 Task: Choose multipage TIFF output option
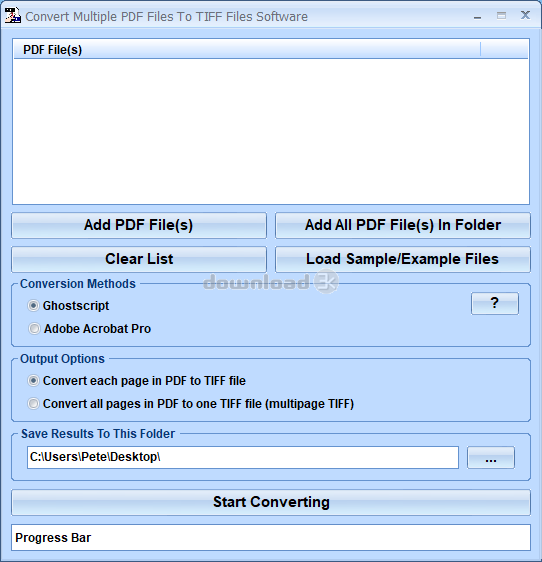[x=33, y=404]
